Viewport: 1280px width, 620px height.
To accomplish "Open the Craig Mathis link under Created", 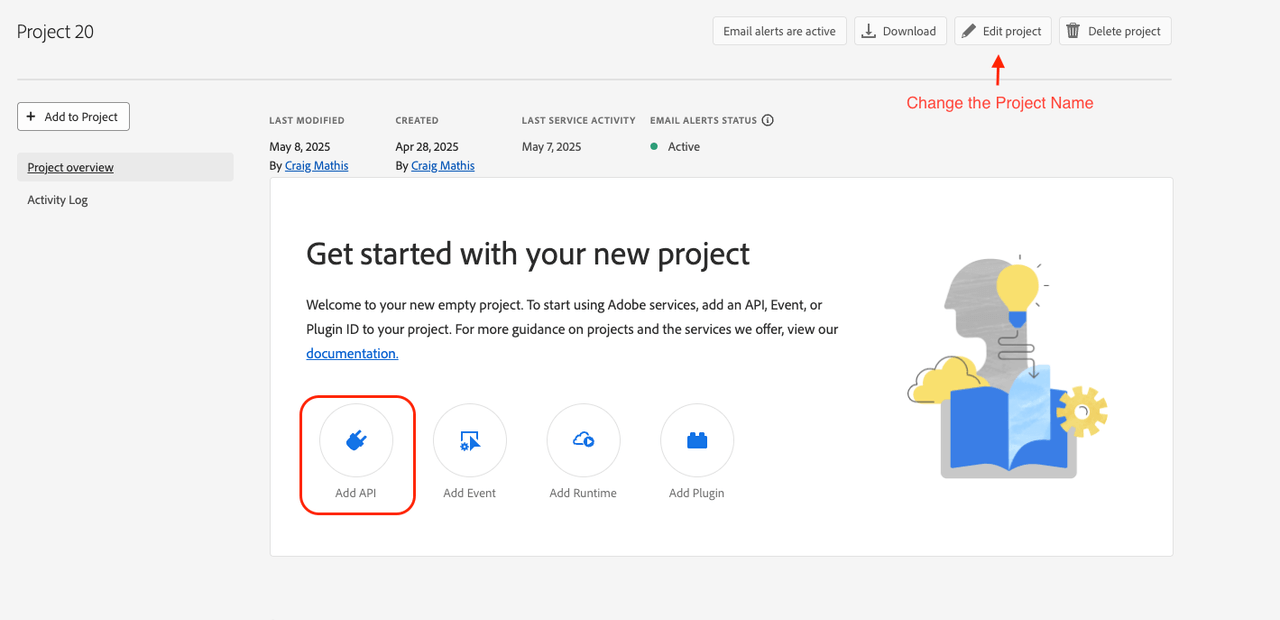I will pyautogui.click(x=443, y=166).
